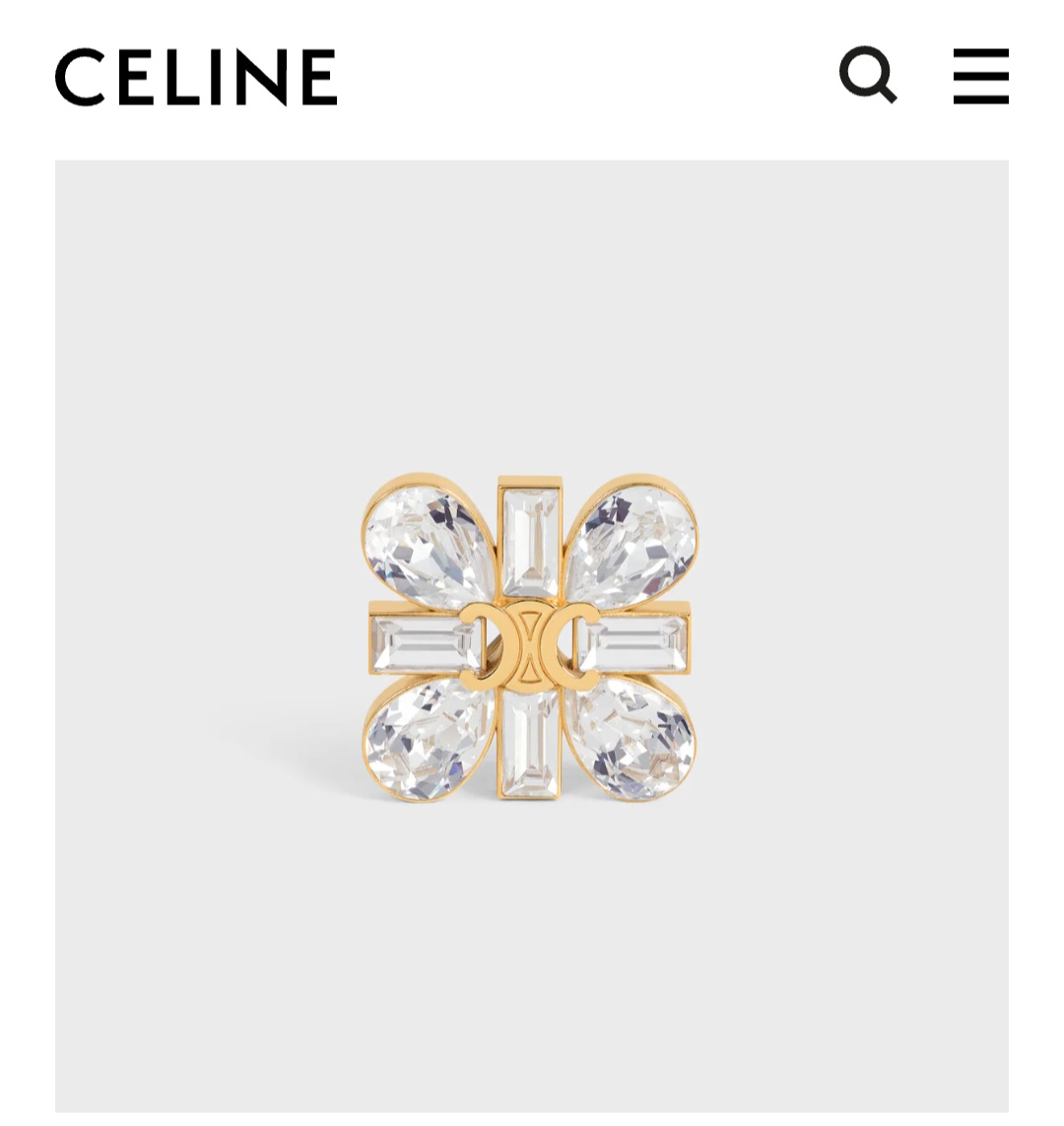The image size is (1064, 1126).
Task: Click empty gray area above the ring
Action: tap(531, 316)
